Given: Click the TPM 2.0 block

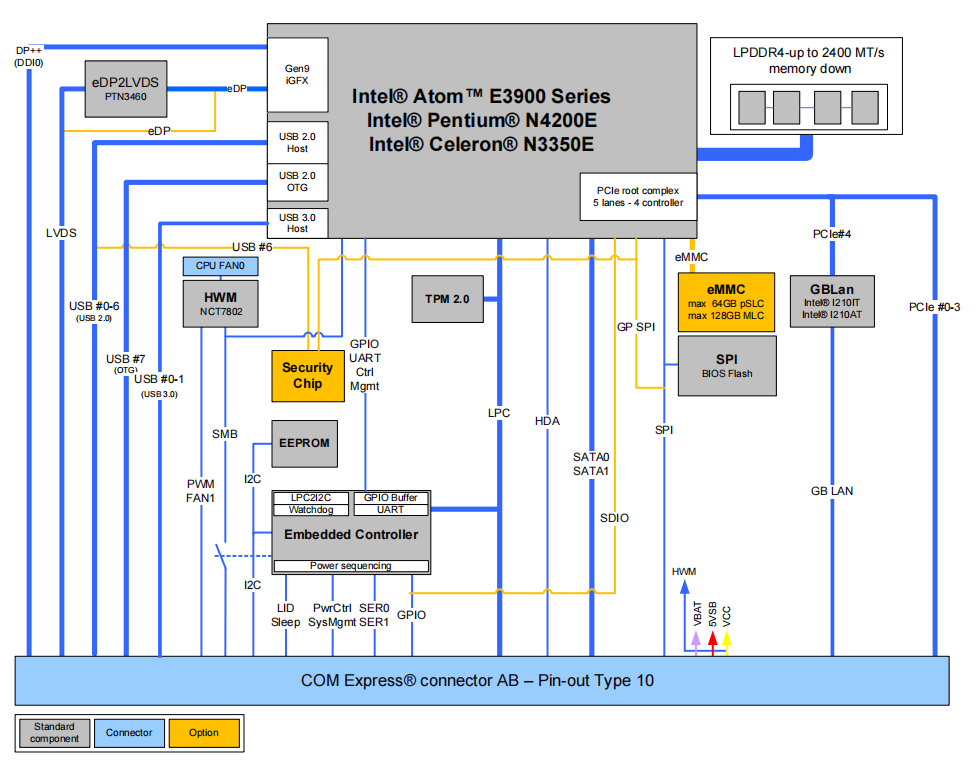Looking at the screenshot, I should [447, 300].
